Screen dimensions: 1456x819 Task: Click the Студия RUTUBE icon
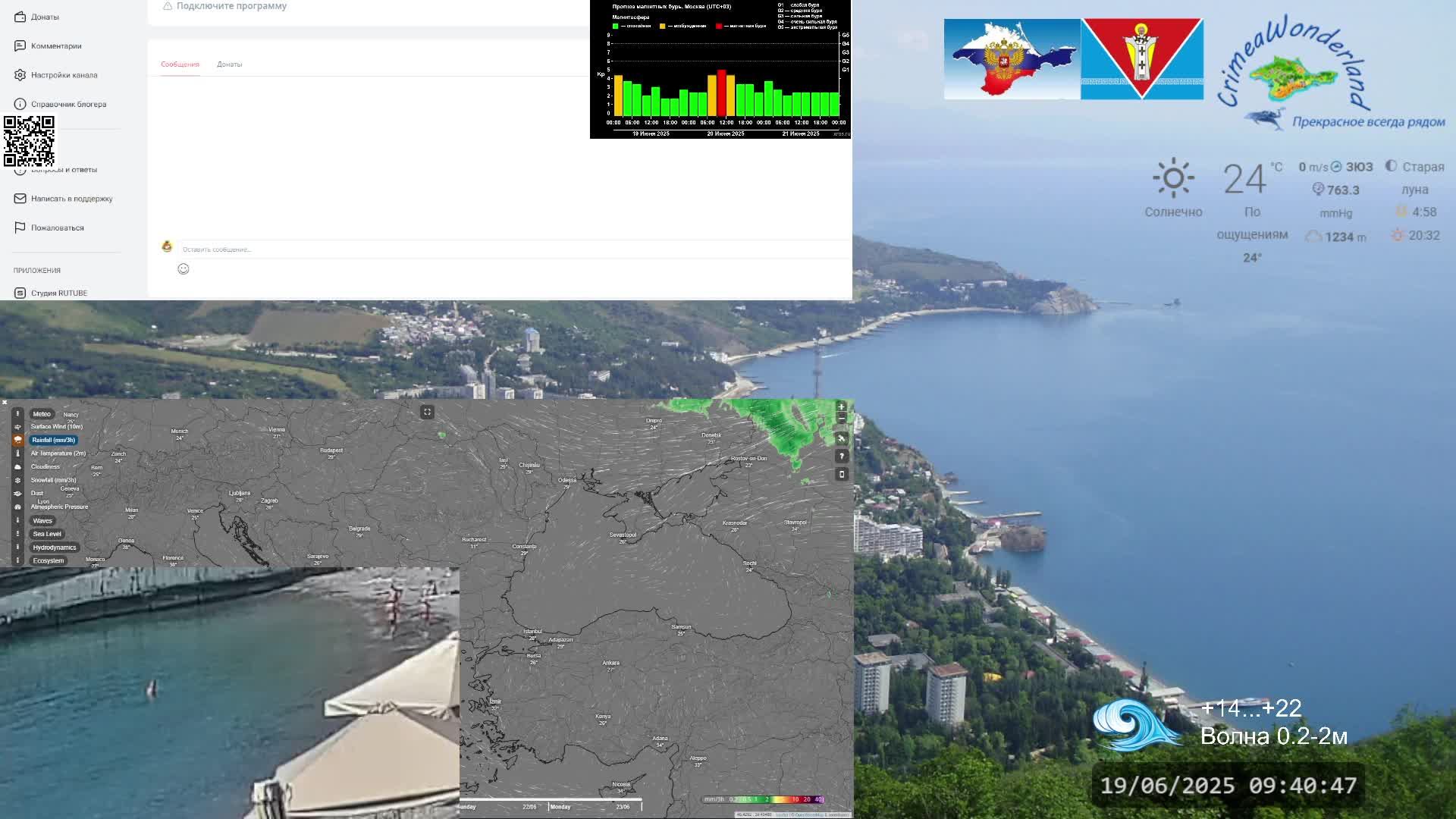20,293
